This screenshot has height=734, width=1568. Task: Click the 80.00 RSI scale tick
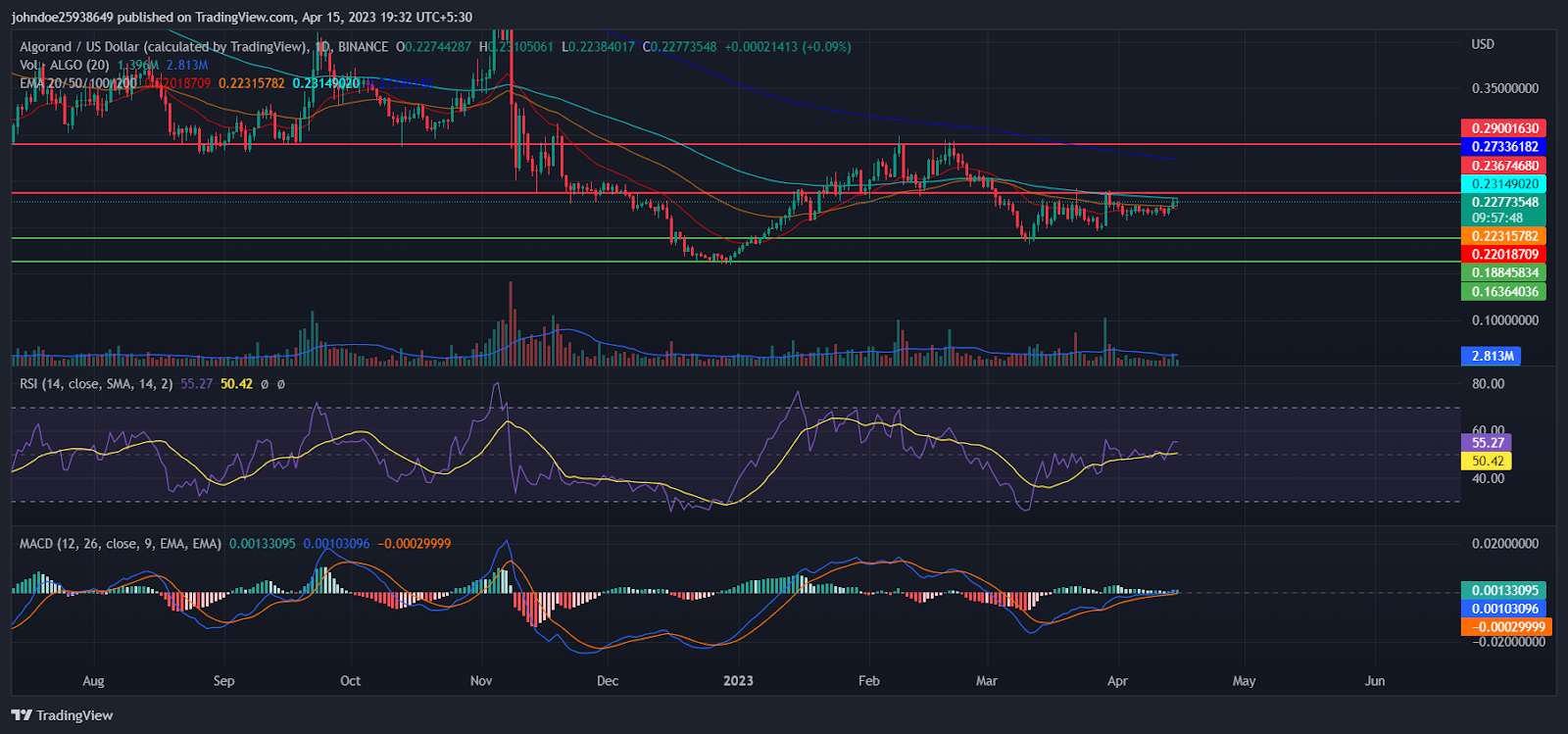(1488, 384)
